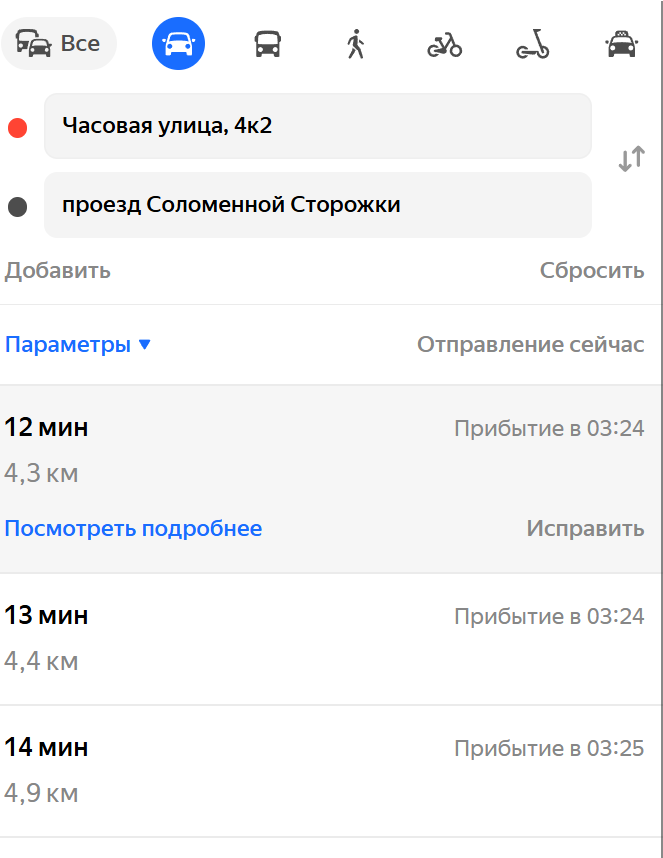
Task: Open the 'Отправление сейчас' departure time selector
Action: pos(530,345)
